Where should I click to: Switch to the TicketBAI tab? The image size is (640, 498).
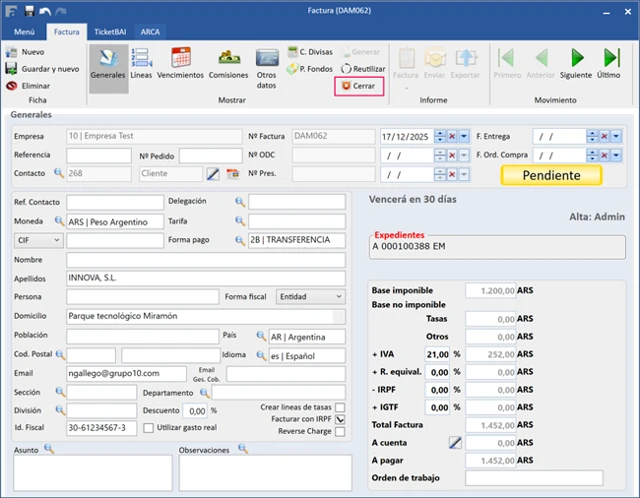click(x=109, y=32)
